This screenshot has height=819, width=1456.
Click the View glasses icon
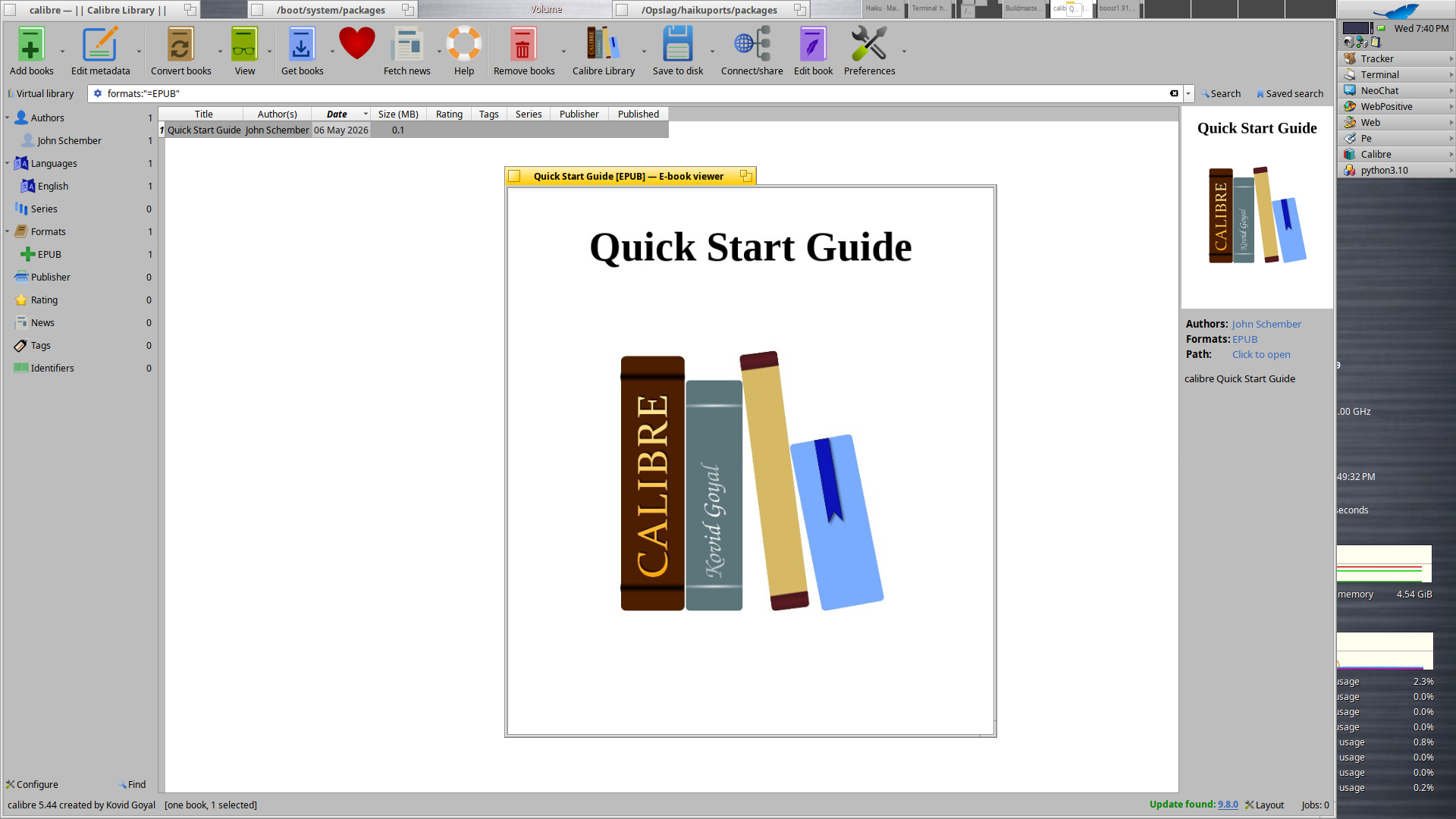point(244,44)
